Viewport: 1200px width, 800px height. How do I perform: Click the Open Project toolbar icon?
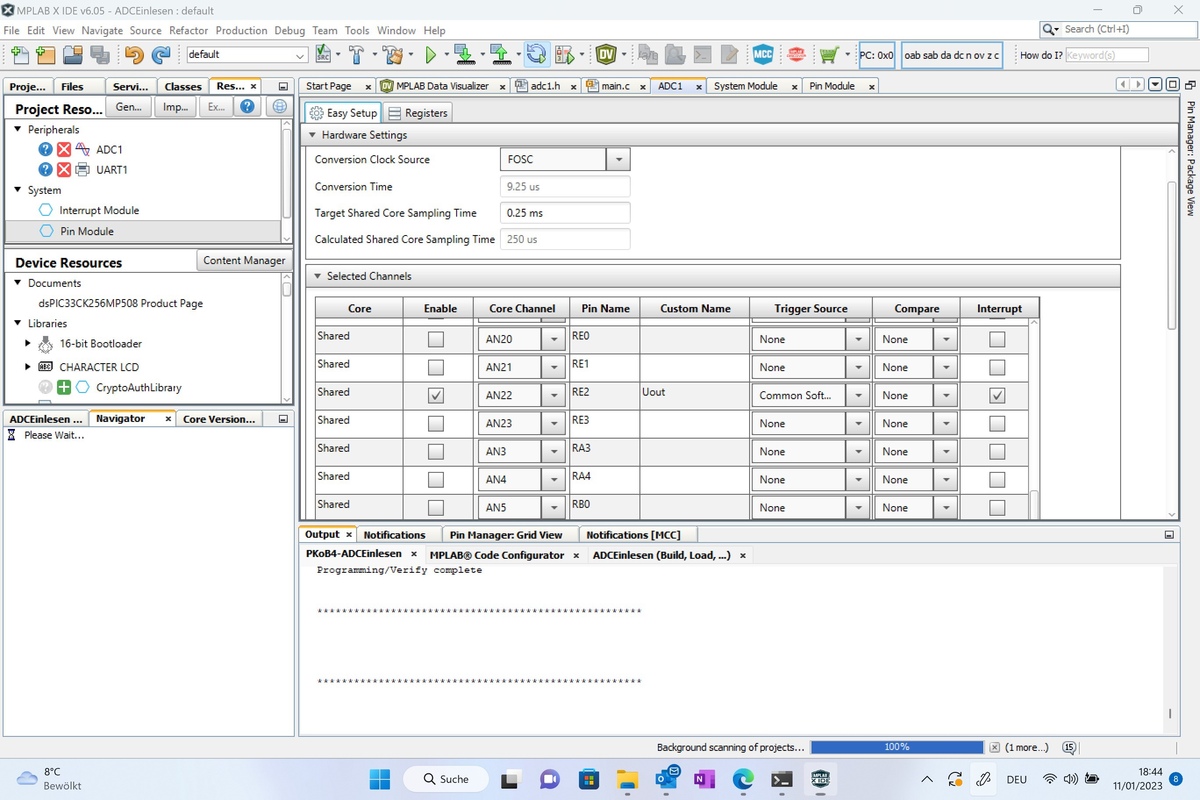click(x=73, y=54)
